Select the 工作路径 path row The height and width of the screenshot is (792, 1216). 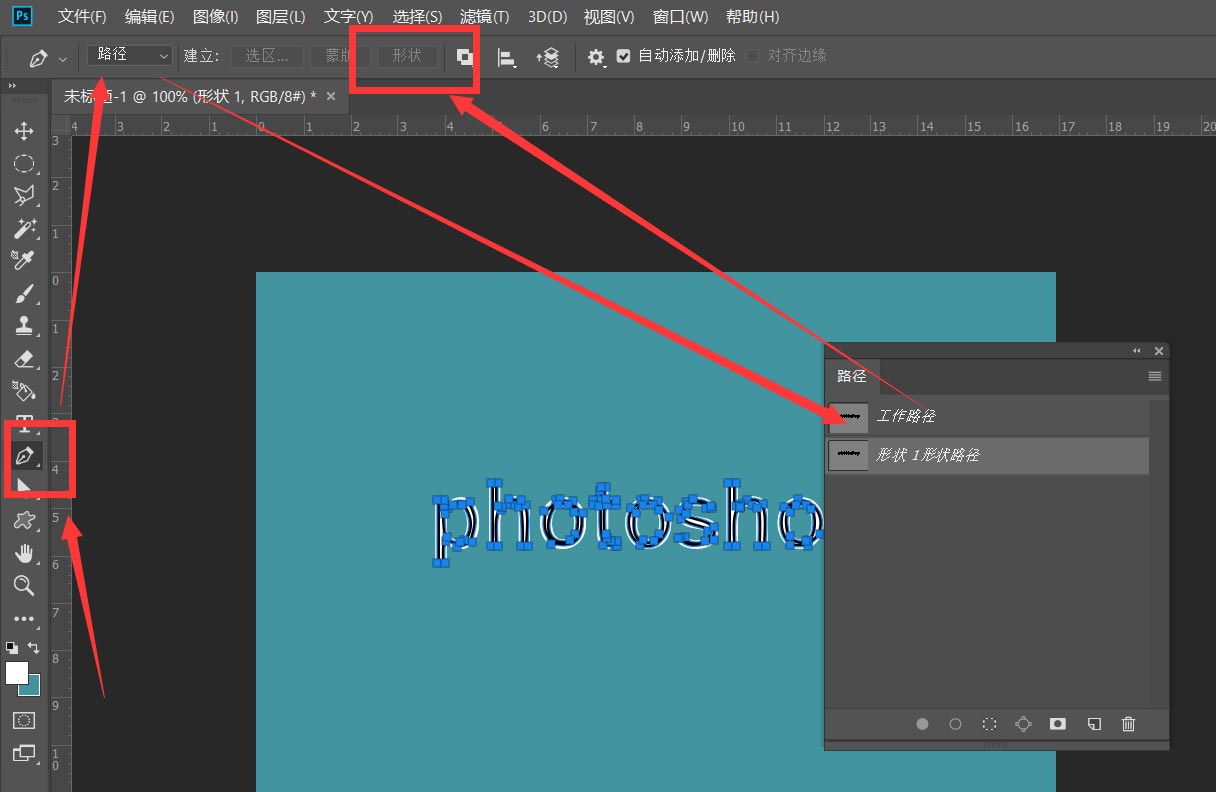coord(987,416)
